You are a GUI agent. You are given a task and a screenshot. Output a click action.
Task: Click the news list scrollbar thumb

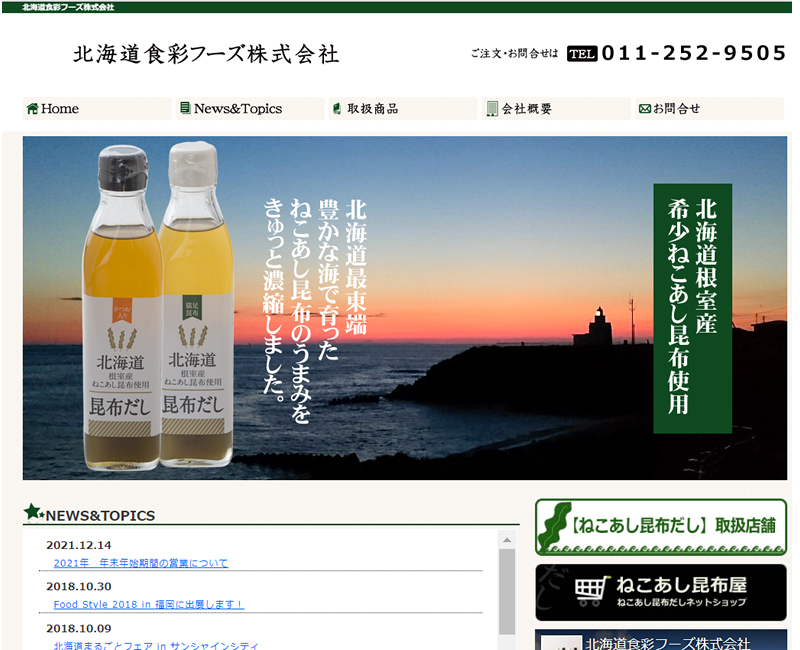point(507,592)
